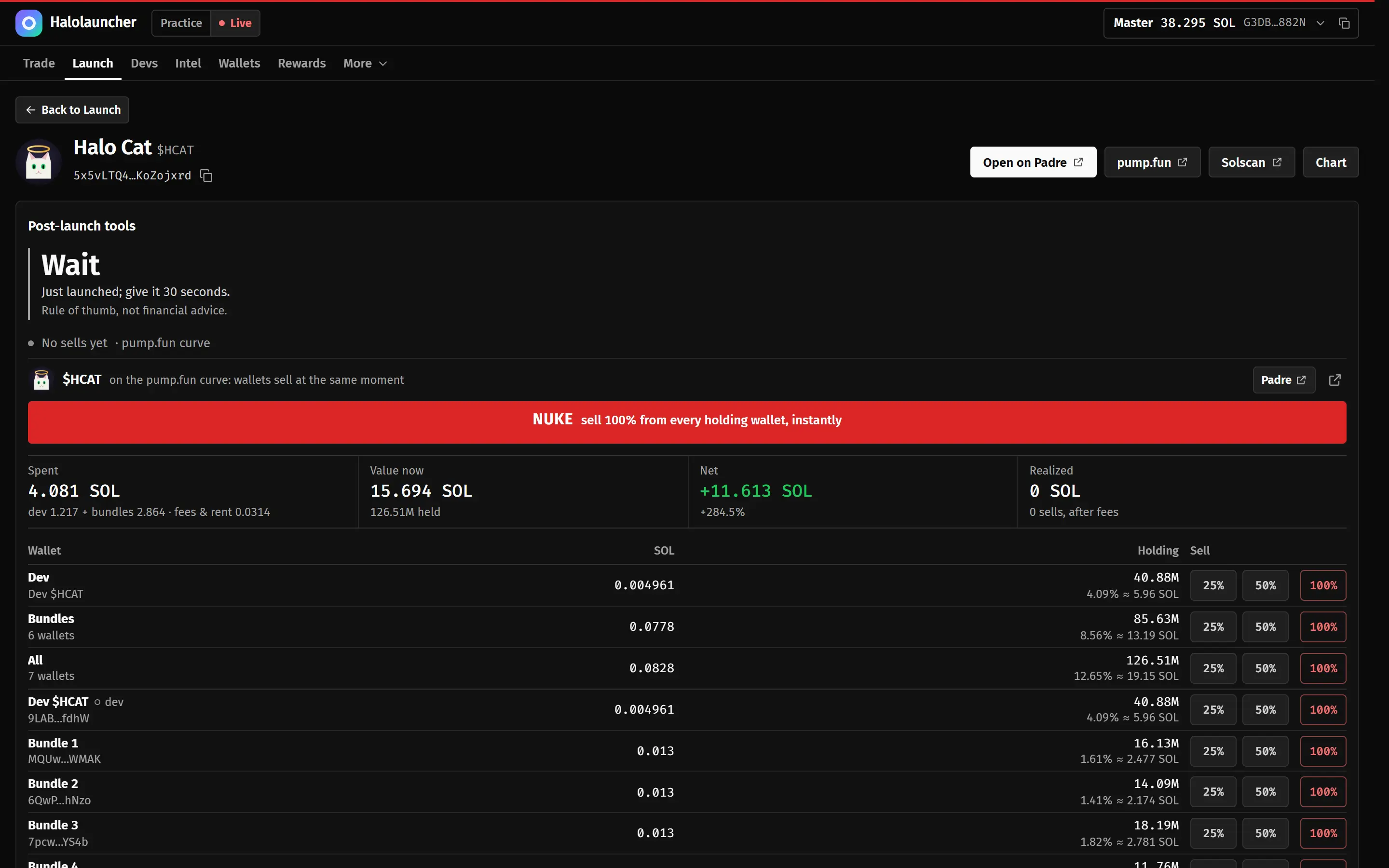Copy Halo Cat contract address
This screenshot has width=1389, height=868.
(206, 176)
